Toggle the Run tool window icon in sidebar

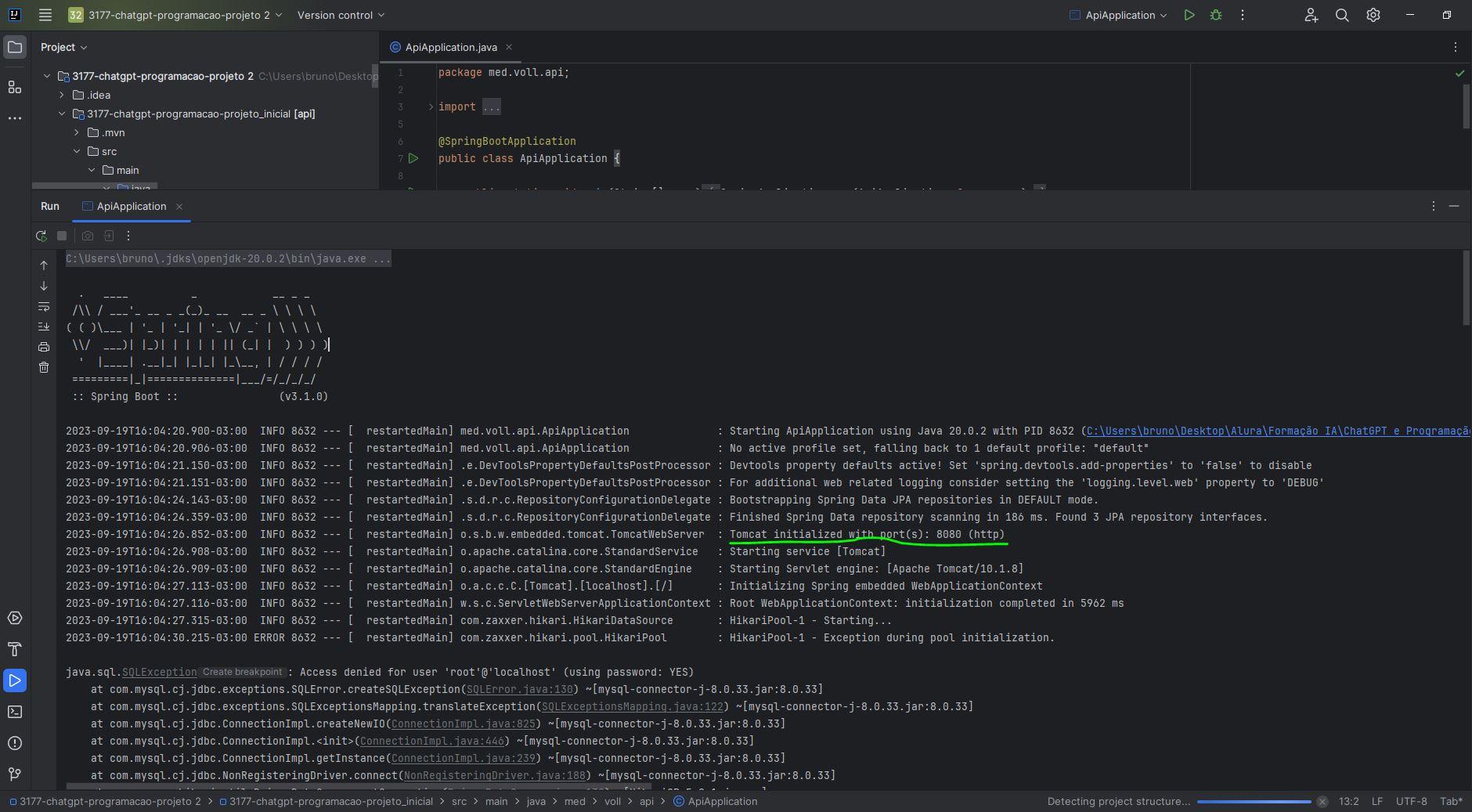click(x=15, y=680)
